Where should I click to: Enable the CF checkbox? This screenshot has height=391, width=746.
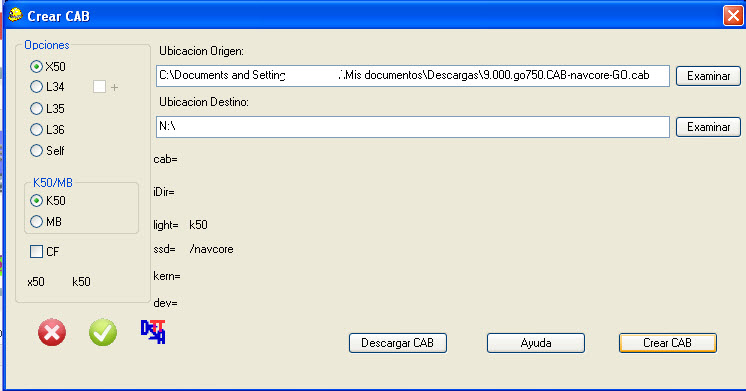[36, 252]
